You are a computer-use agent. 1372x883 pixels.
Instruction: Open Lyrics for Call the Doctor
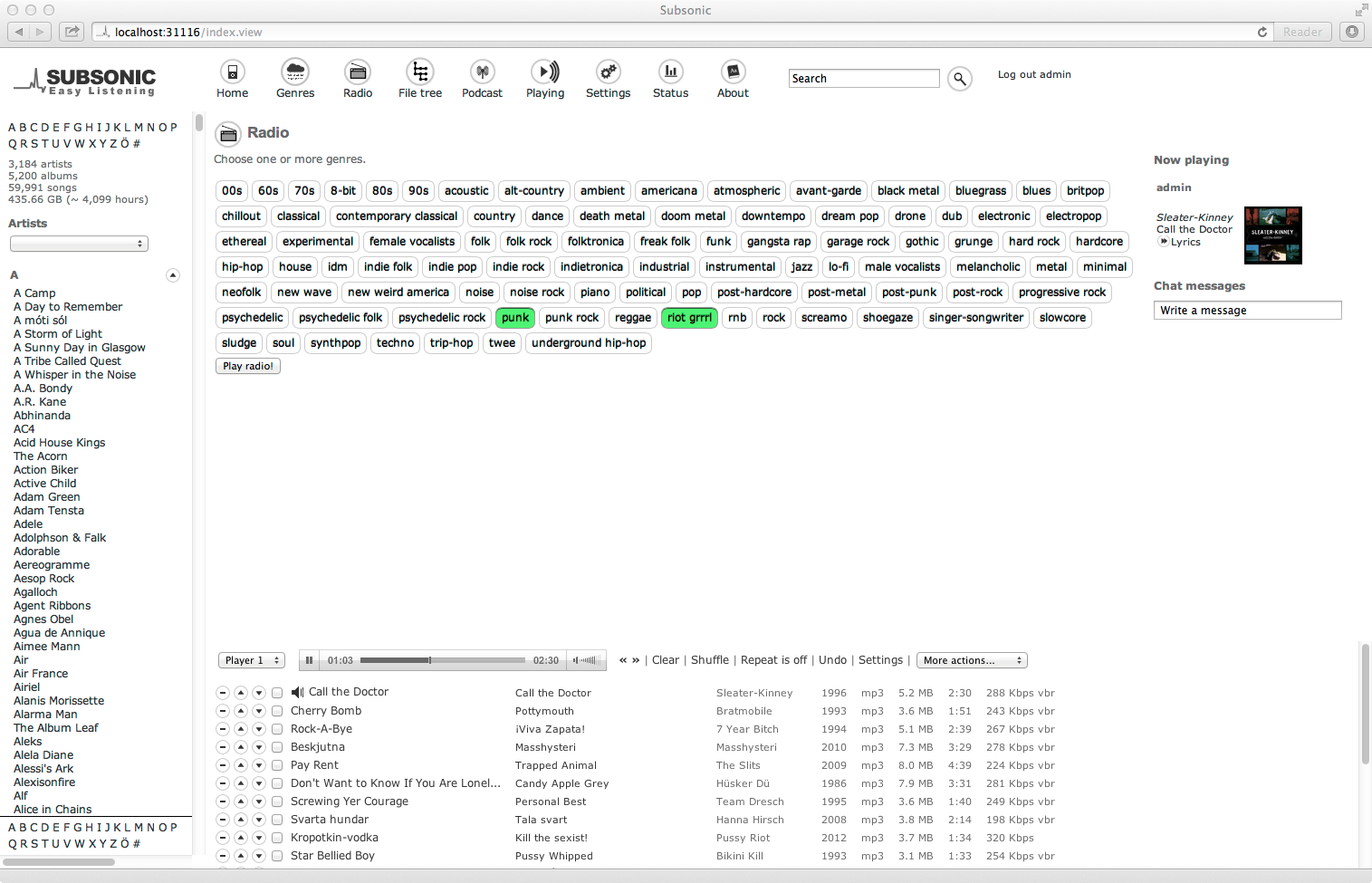click(x=1185, y=242)
